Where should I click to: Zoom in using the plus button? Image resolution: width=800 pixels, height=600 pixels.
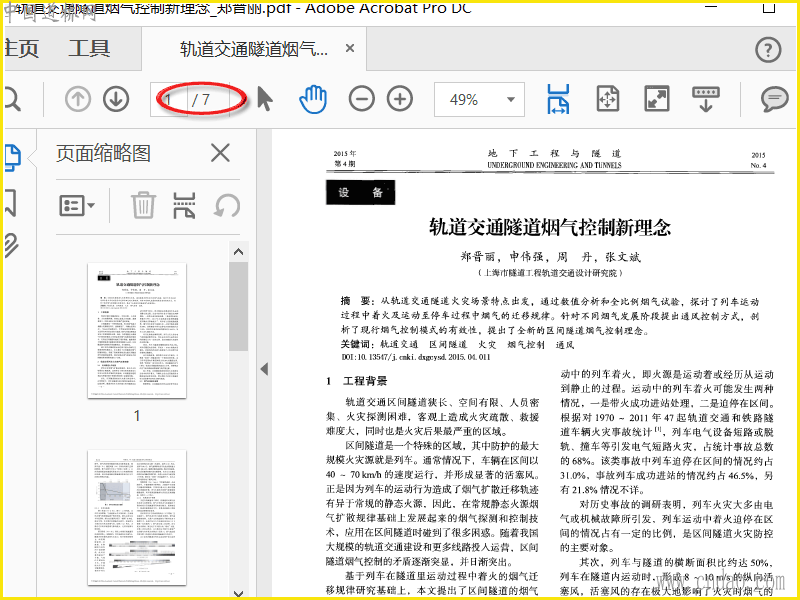400,99
